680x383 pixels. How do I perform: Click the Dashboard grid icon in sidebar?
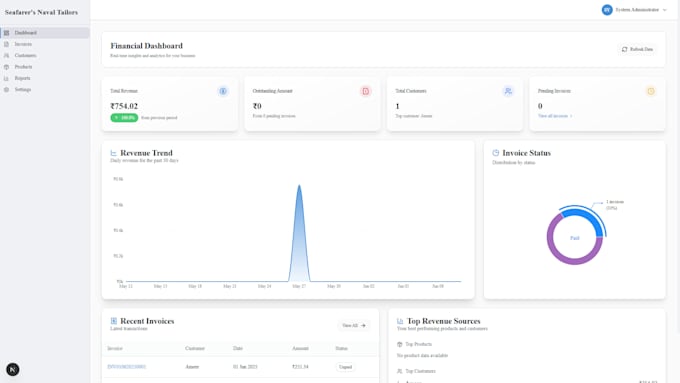pos(7,33)
